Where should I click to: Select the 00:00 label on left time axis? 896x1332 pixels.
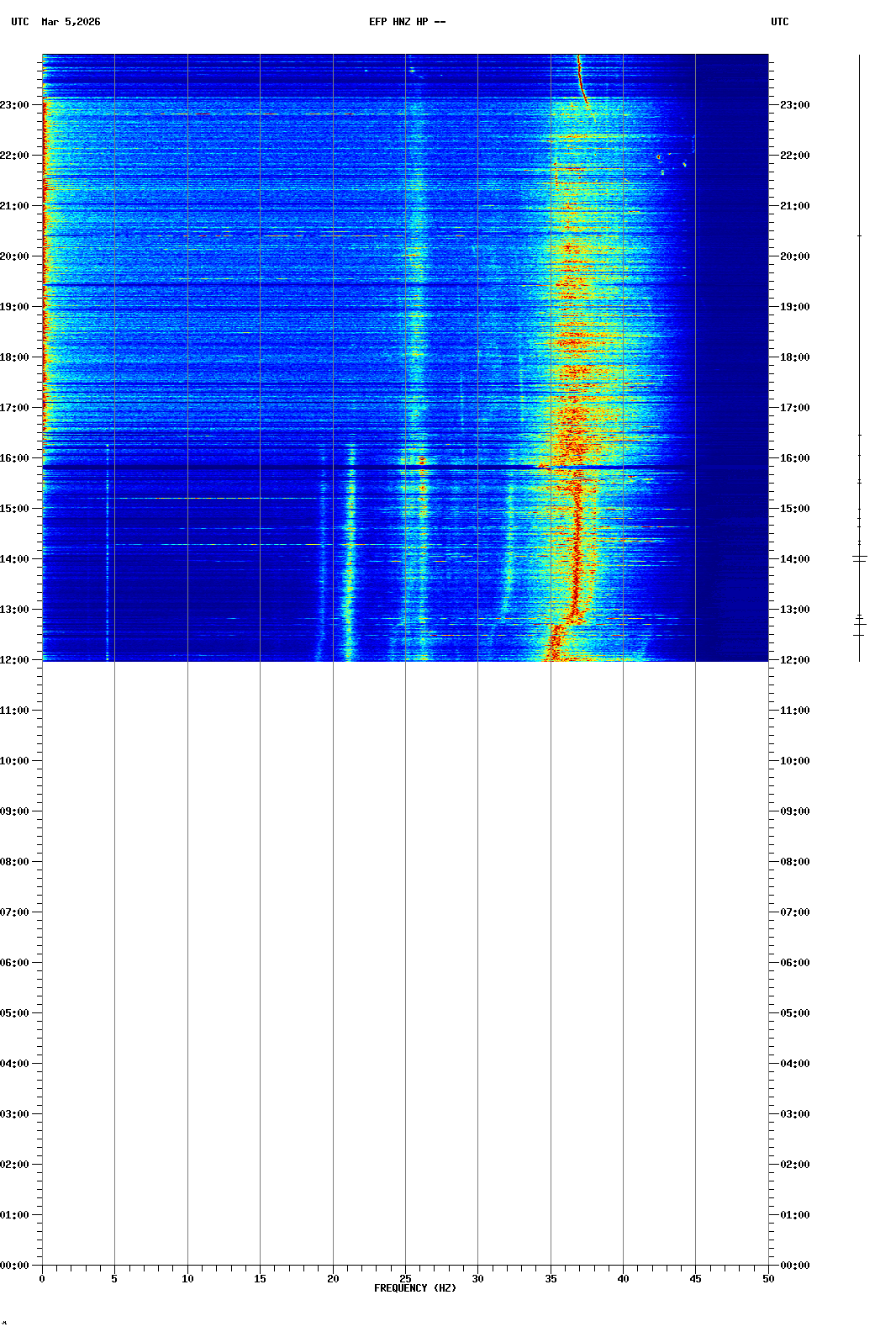tap(14, 1266)
